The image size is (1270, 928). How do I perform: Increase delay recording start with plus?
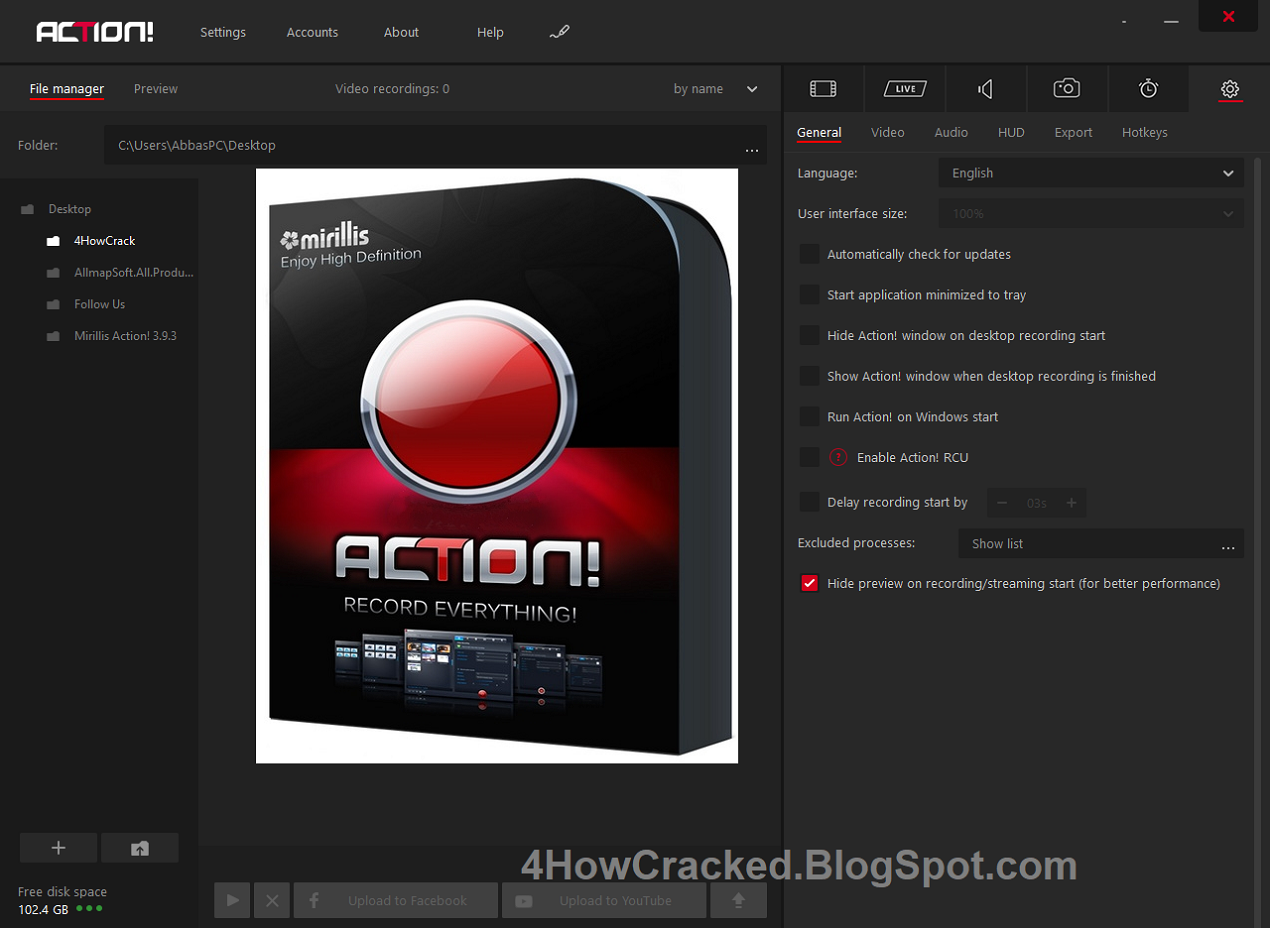[x=1071, y=503]
